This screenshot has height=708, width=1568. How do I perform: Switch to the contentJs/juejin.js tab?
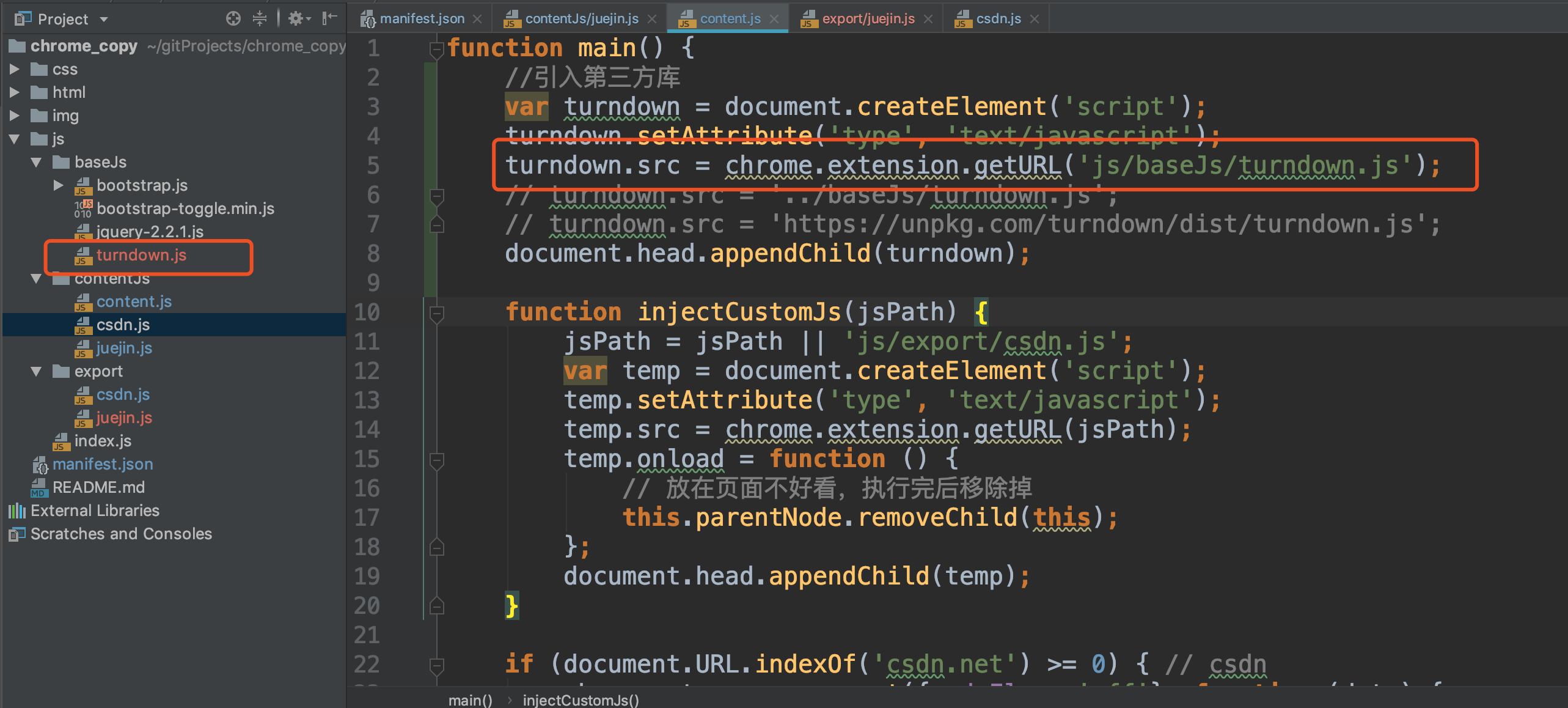[x=581, y=19]
